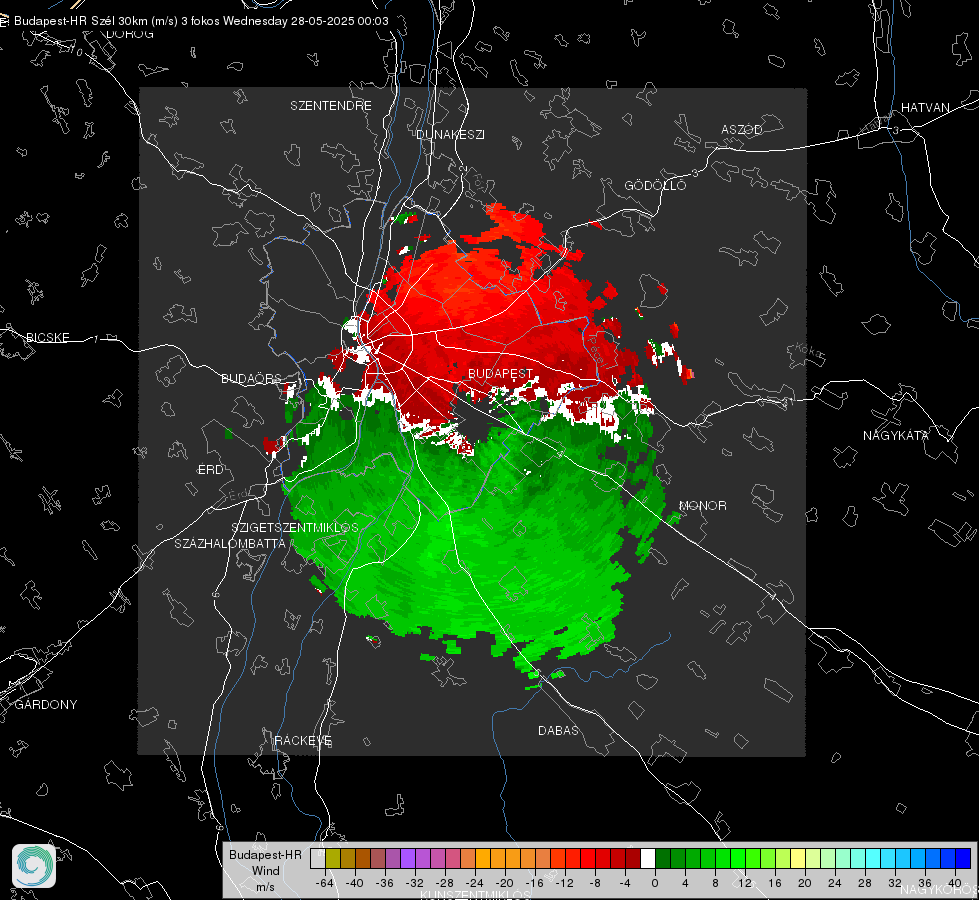Click the BICSKE city label

[48, 337]
